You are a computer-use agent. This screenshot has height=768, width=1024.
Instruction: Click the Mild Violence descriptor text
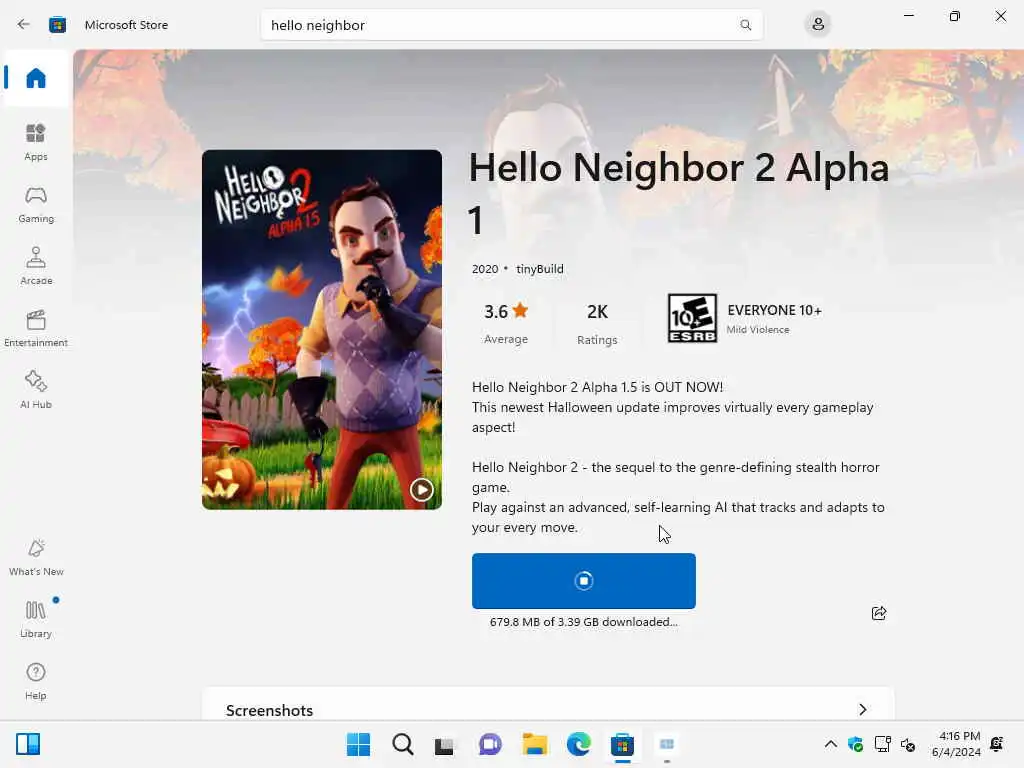pos(758,330)
